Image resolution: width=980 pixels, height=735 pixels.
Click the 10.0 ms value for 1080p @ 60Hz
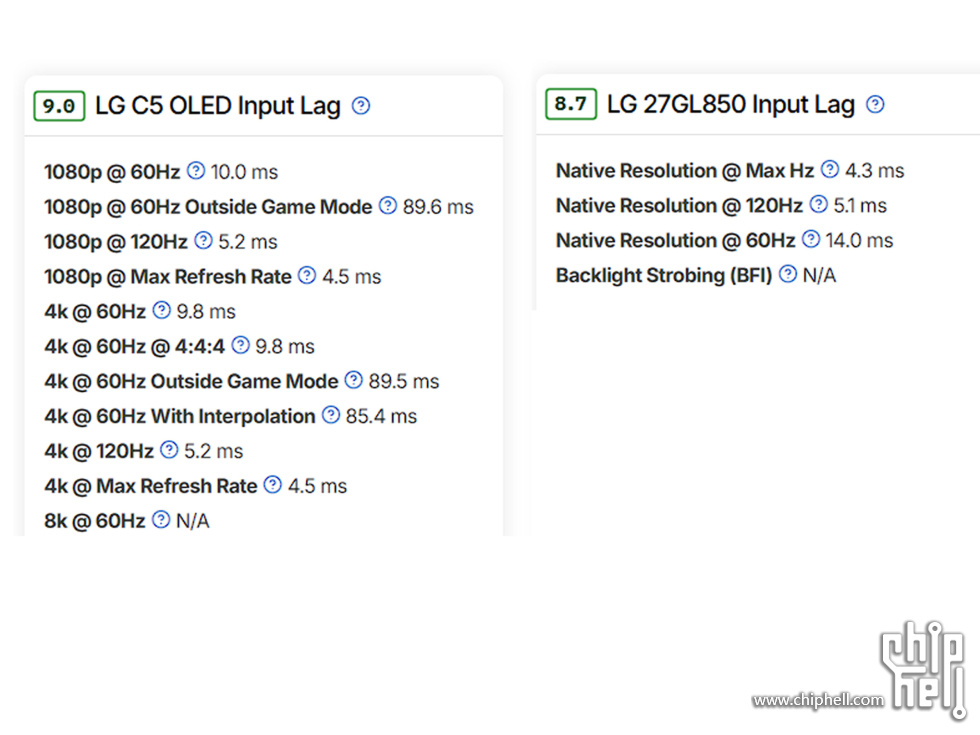click(244, 172)
